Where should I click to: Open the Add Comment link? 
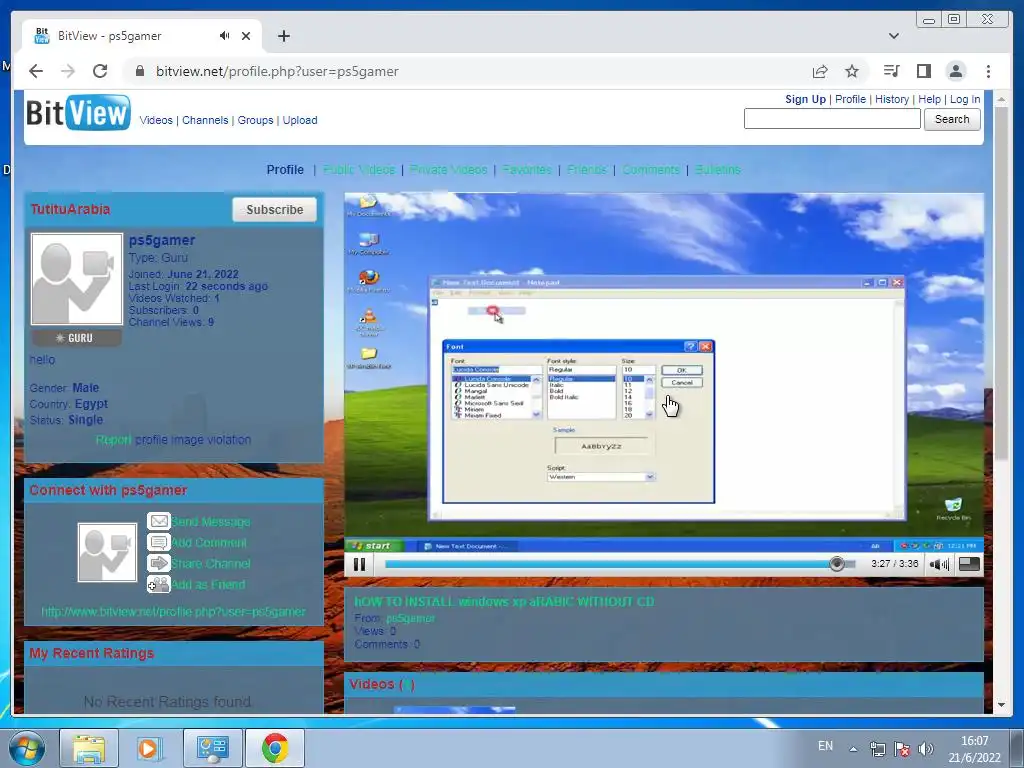coord(209,543)
